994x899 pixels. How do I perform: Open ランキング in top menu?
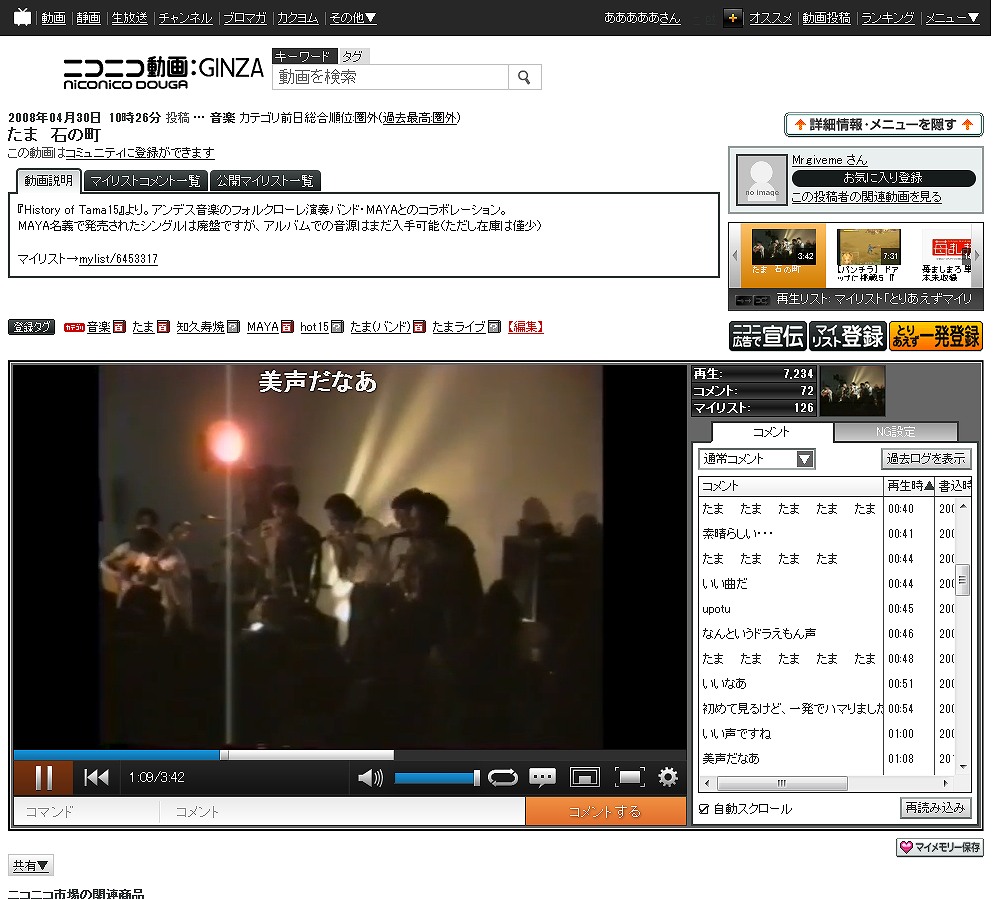[888, 18]
